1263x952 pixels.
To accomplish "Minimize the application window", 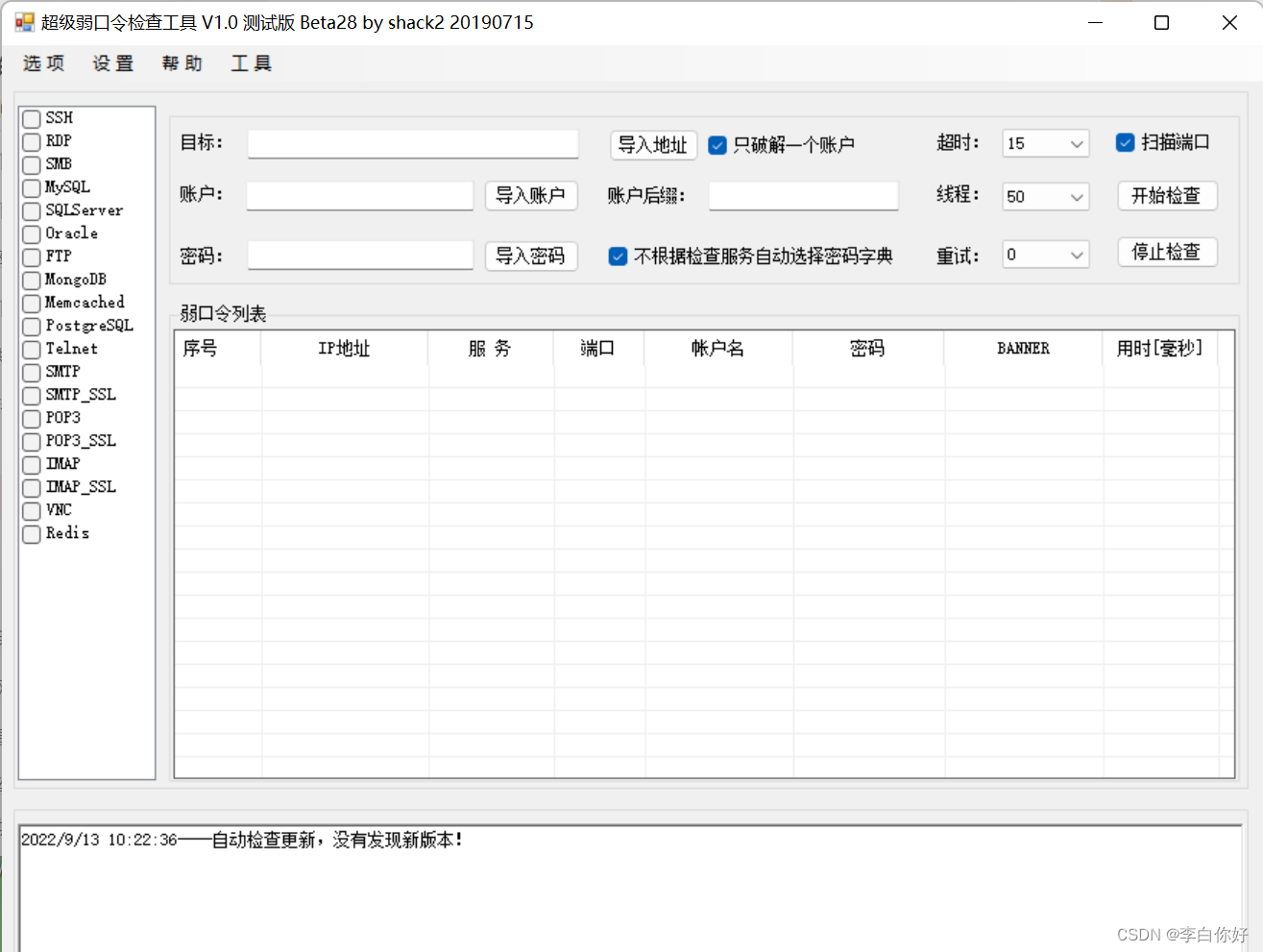I will click(x=1095, y=22).
